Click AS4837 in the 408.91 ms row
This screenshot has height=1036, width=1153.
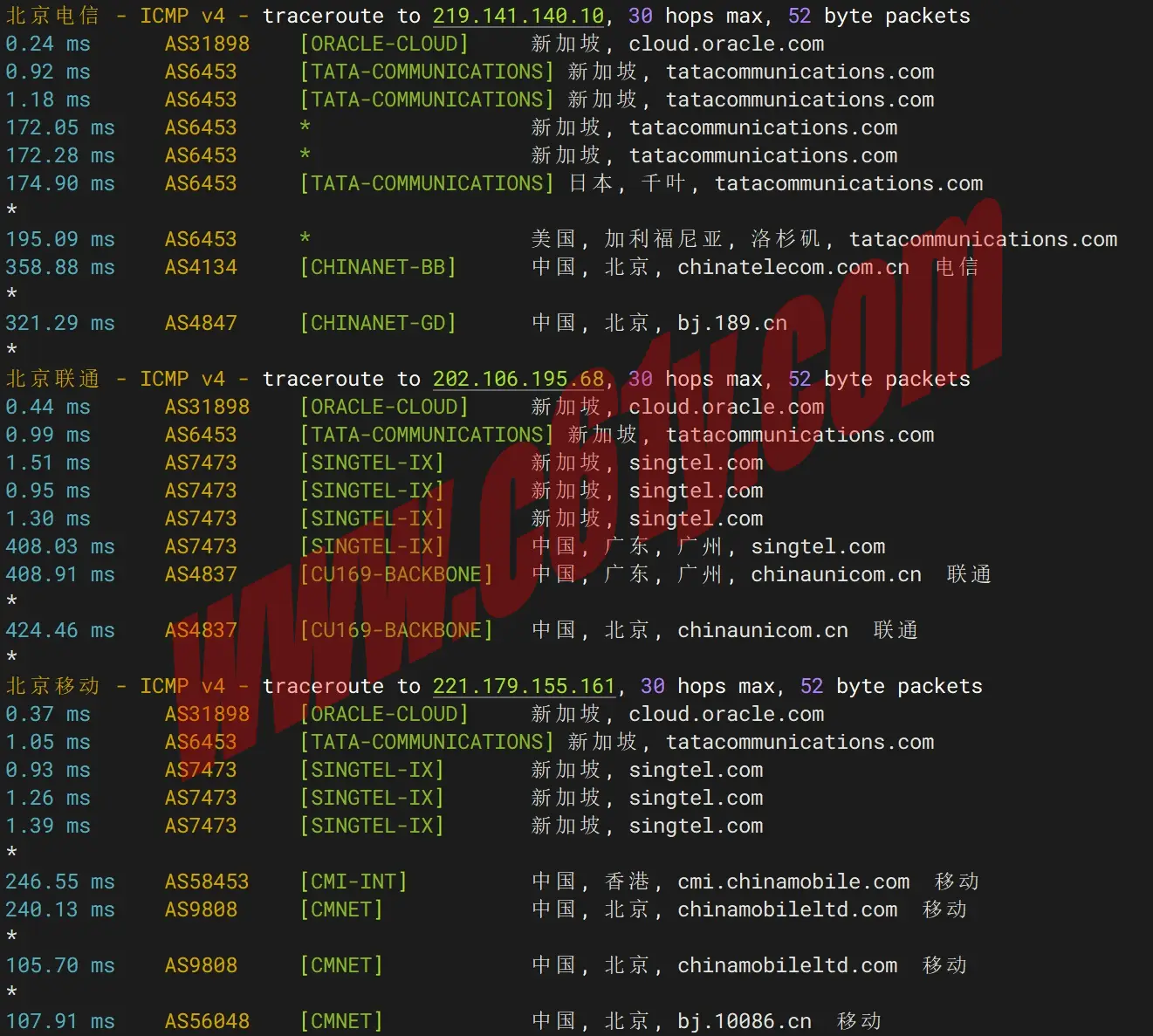(201, 574)
